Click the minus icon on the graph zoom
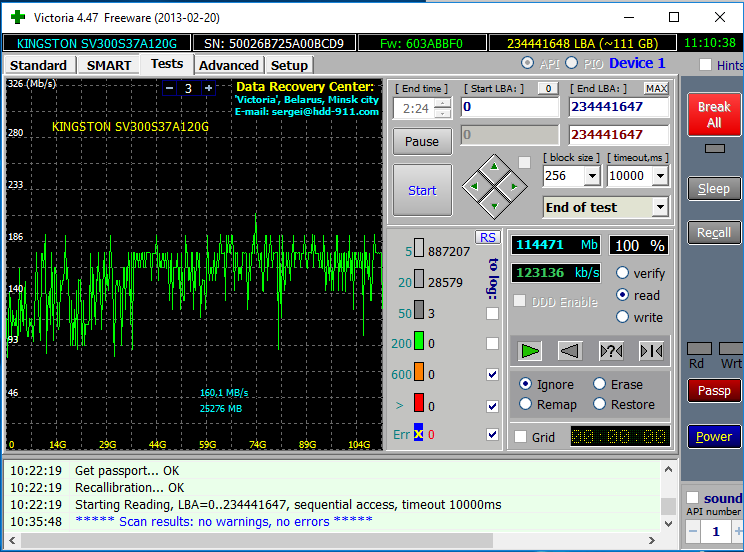The height and width of the screenshot is (552, 744). (x=169, y=88)
